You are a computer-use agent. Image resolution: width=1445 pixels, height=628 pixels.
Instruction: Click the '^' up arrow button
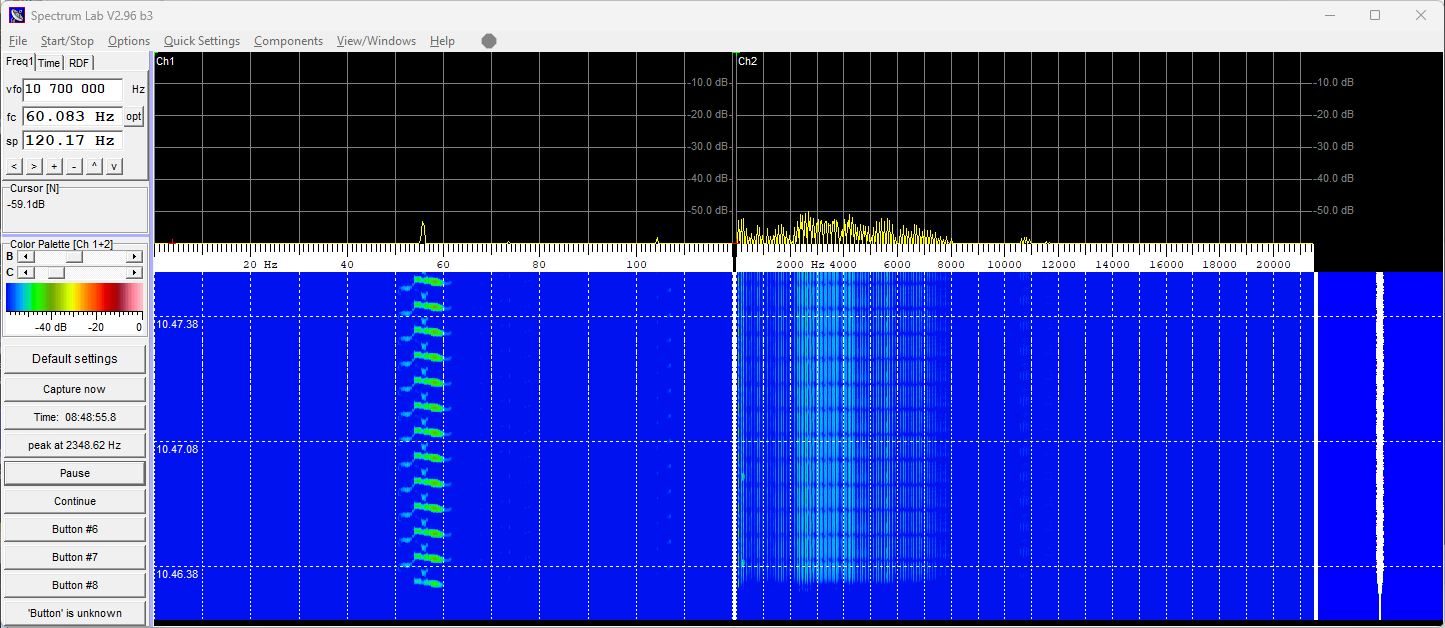[94, 166]
